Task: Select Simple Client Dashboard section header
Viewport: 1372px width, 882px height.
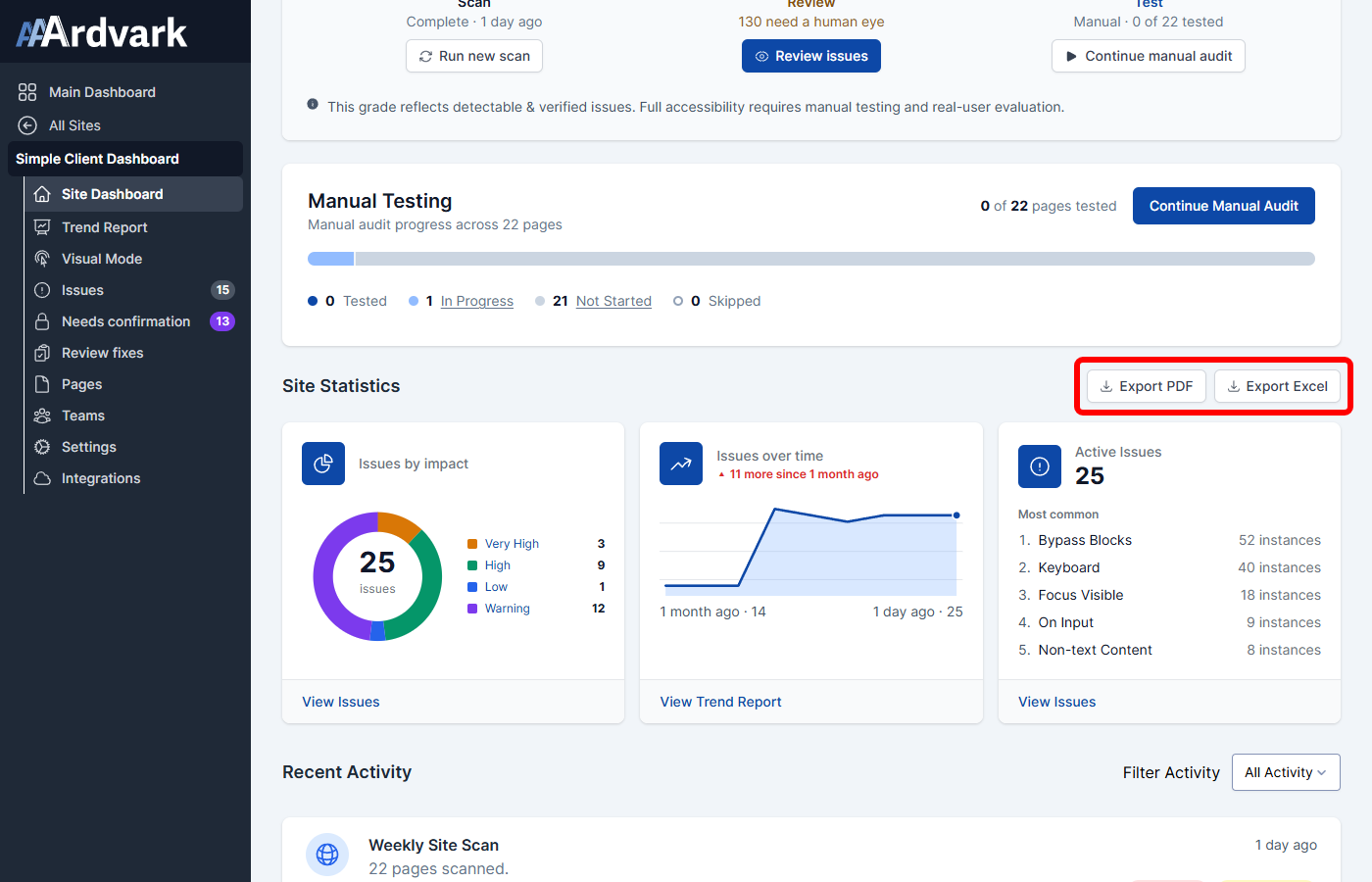Action: [x=125, y=159]
